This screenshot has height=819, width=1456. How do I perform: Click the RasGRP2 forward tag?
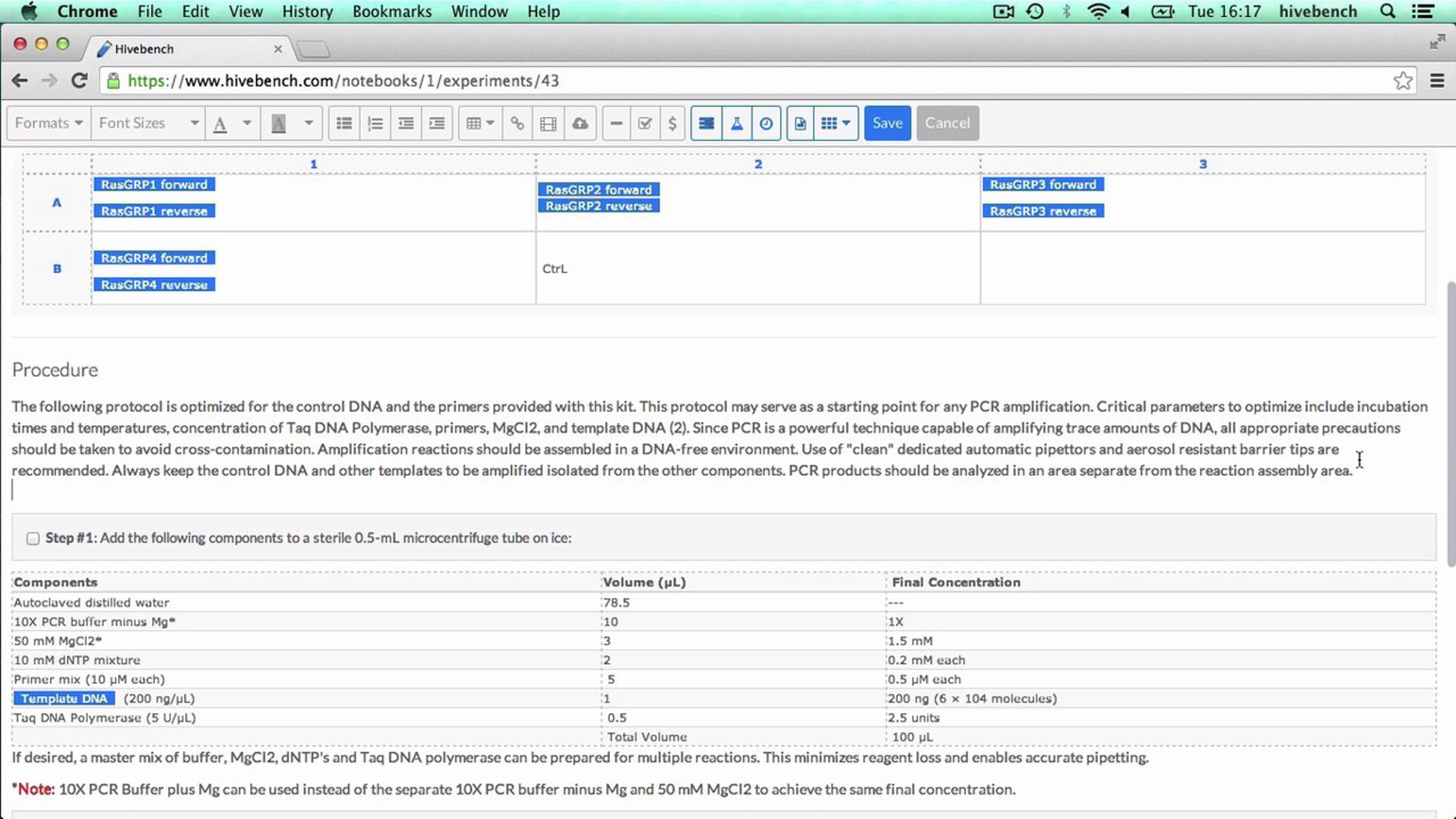coord(599,190)
